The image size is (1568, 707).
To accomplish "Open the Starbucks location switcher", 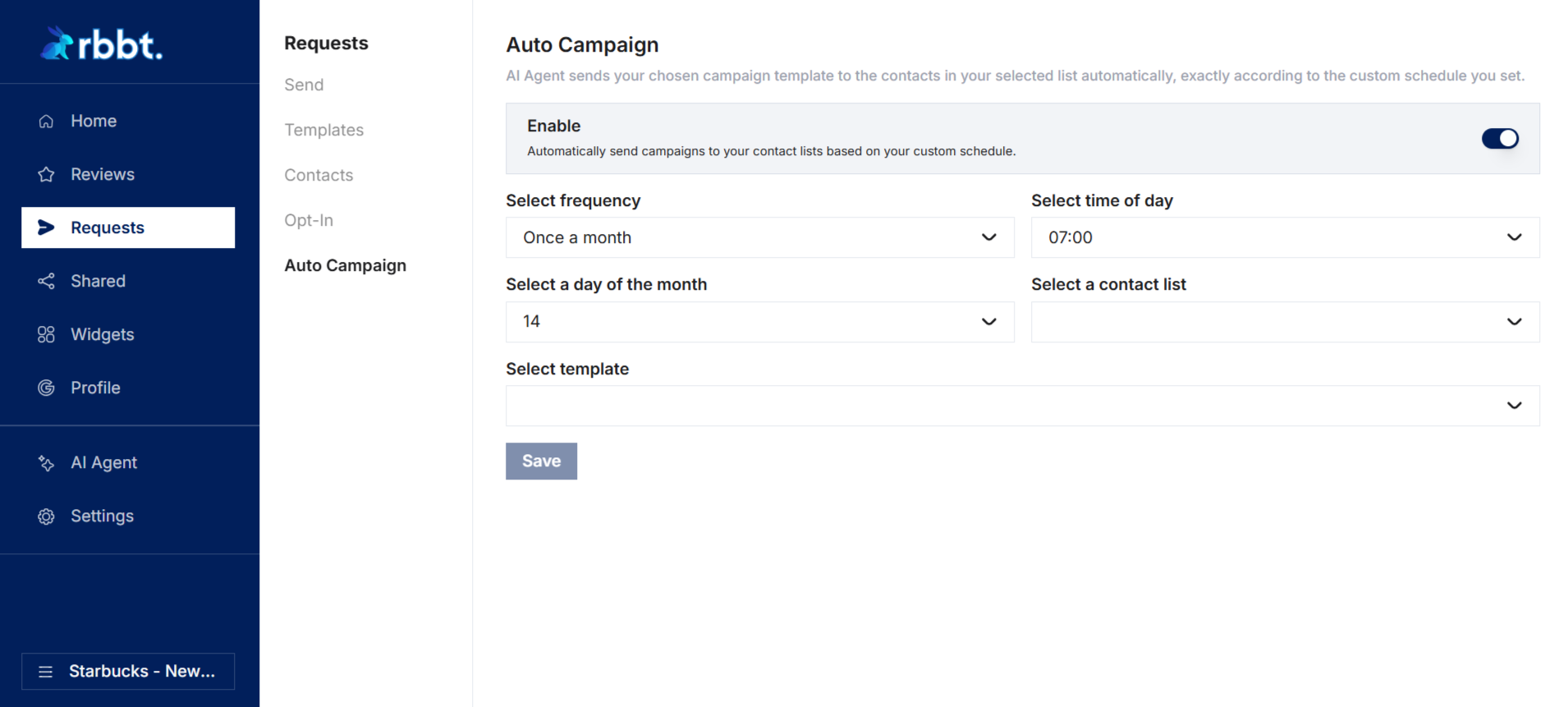I will click(128, 672).
